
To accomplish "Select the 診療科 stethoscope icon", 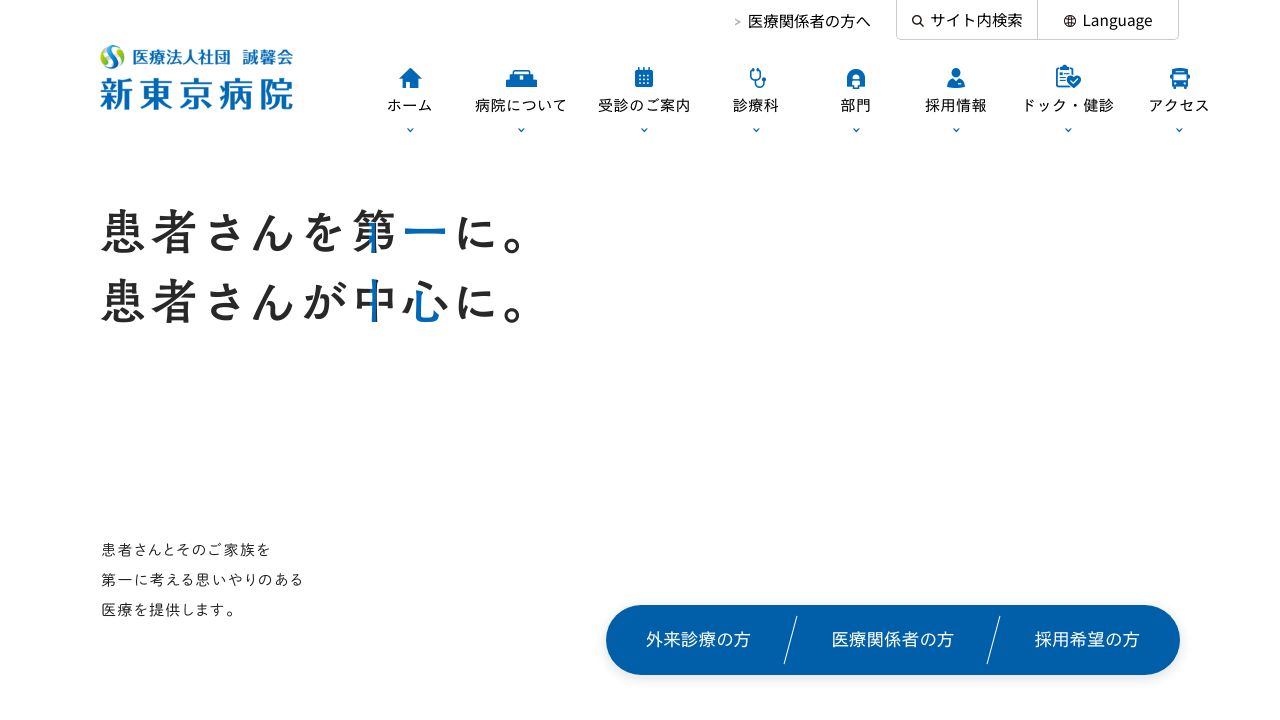I will [x=757, y=78].
